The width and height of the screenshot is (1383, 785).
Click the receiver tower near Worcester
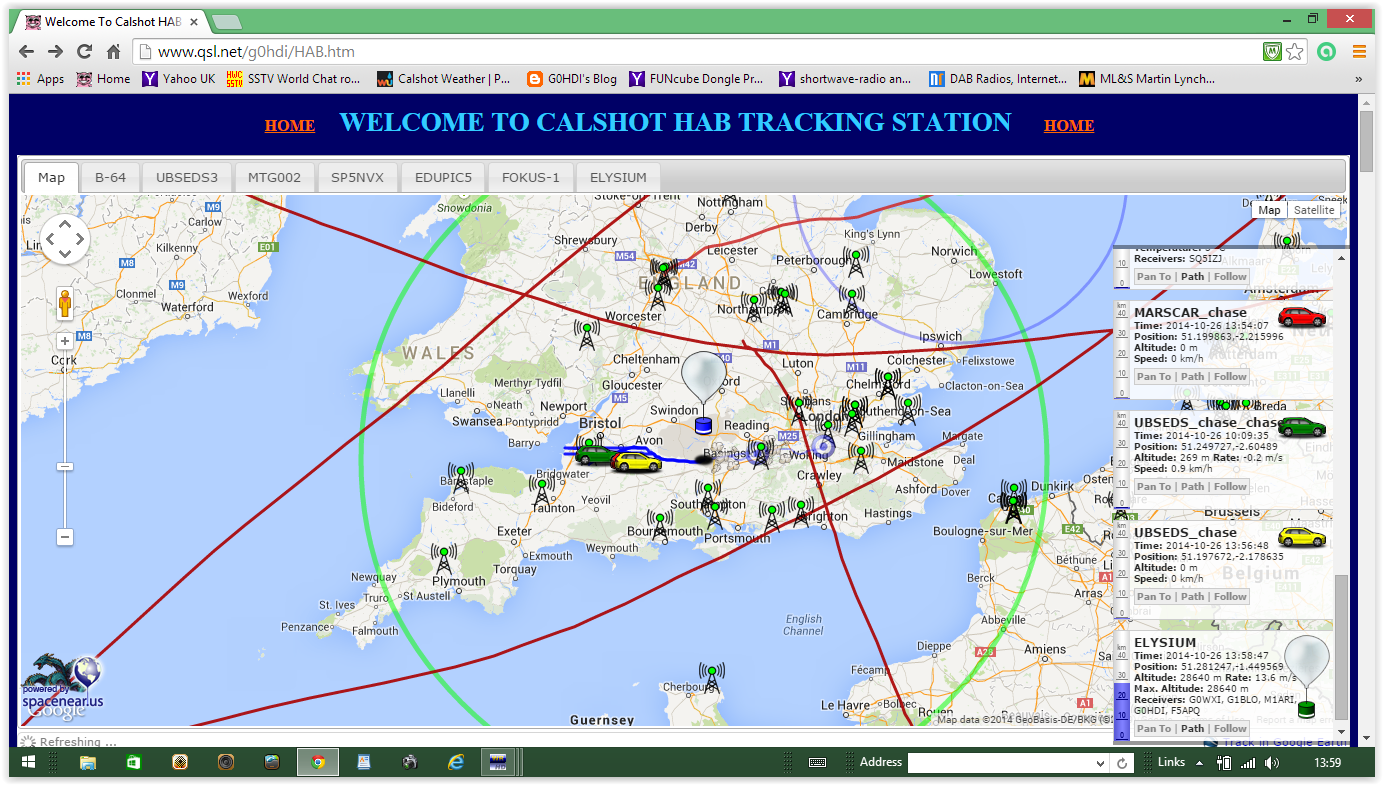[659, 294]
